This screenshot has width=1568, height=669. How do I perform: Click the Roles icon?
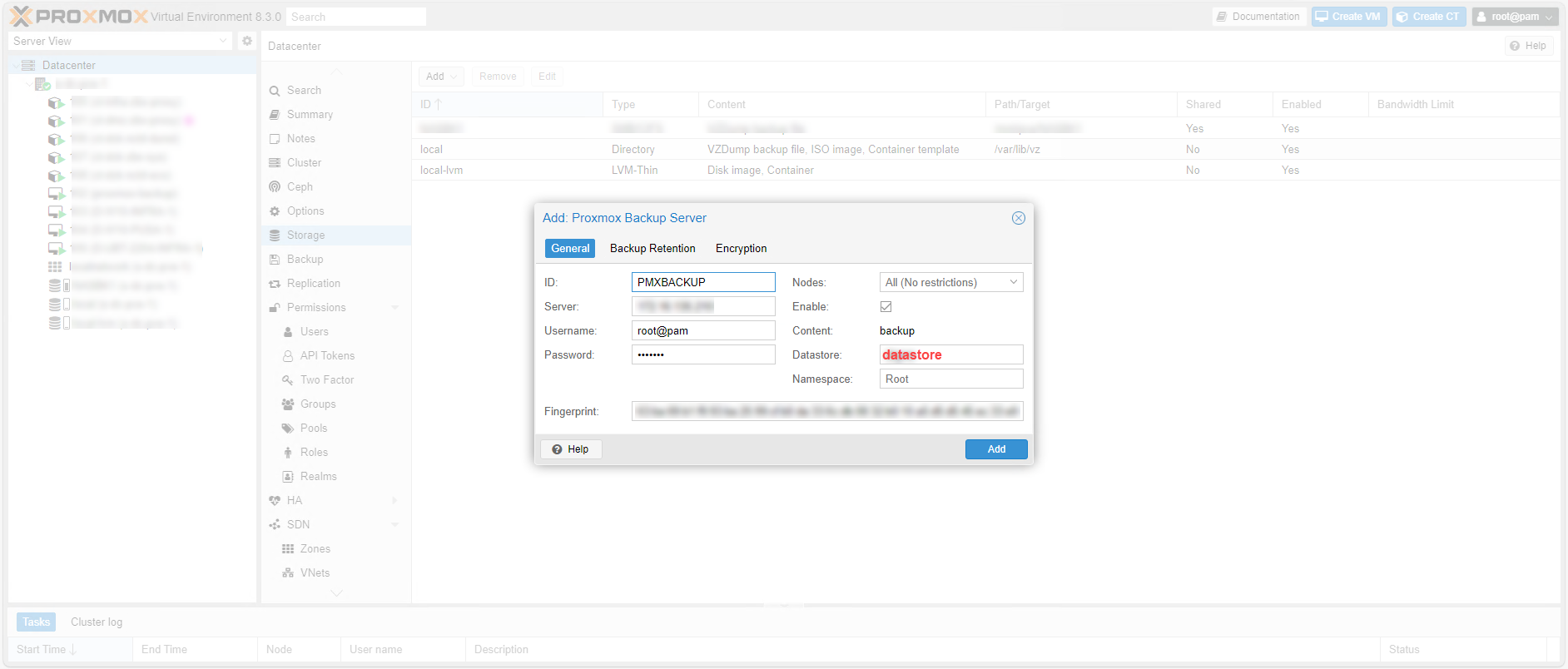tap(288, 453)
